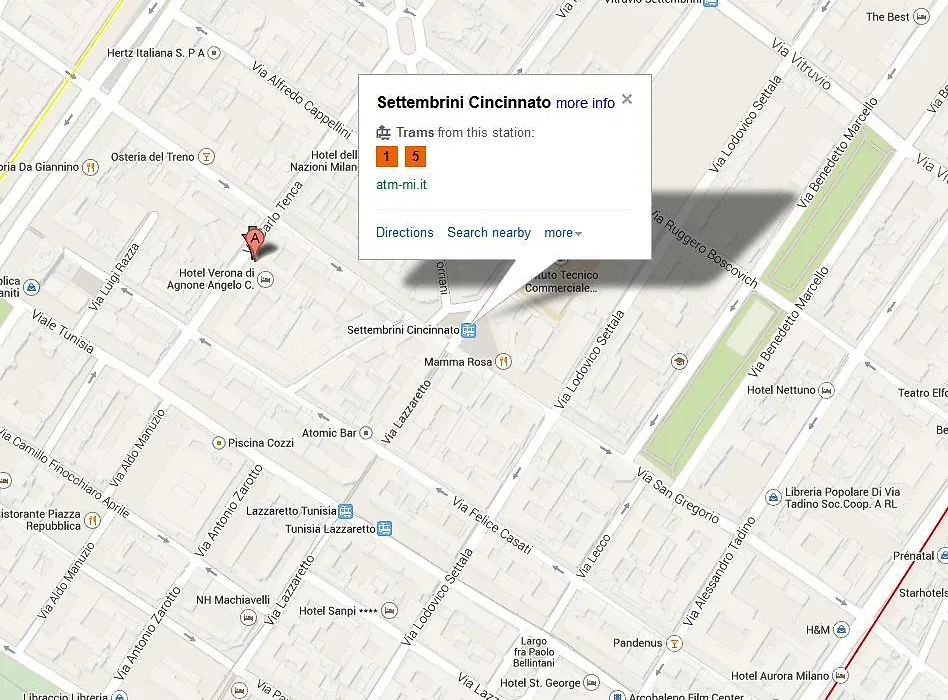Select the Hotel Sanpi bed icon
The height and width of the screenshot is (700, 948).
tap(390, 611)
